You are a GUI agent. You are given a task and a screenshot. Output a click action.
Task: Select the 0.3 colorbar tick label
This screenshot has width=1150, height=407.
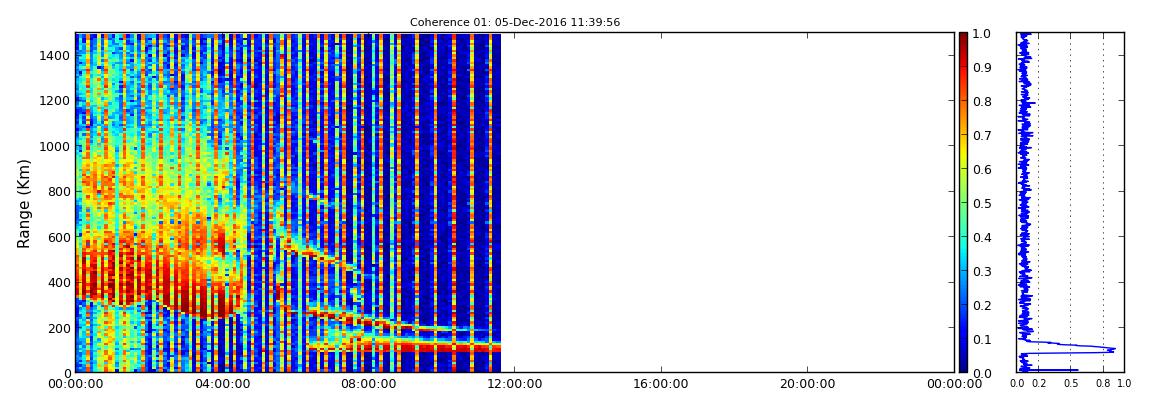point(983,271)
